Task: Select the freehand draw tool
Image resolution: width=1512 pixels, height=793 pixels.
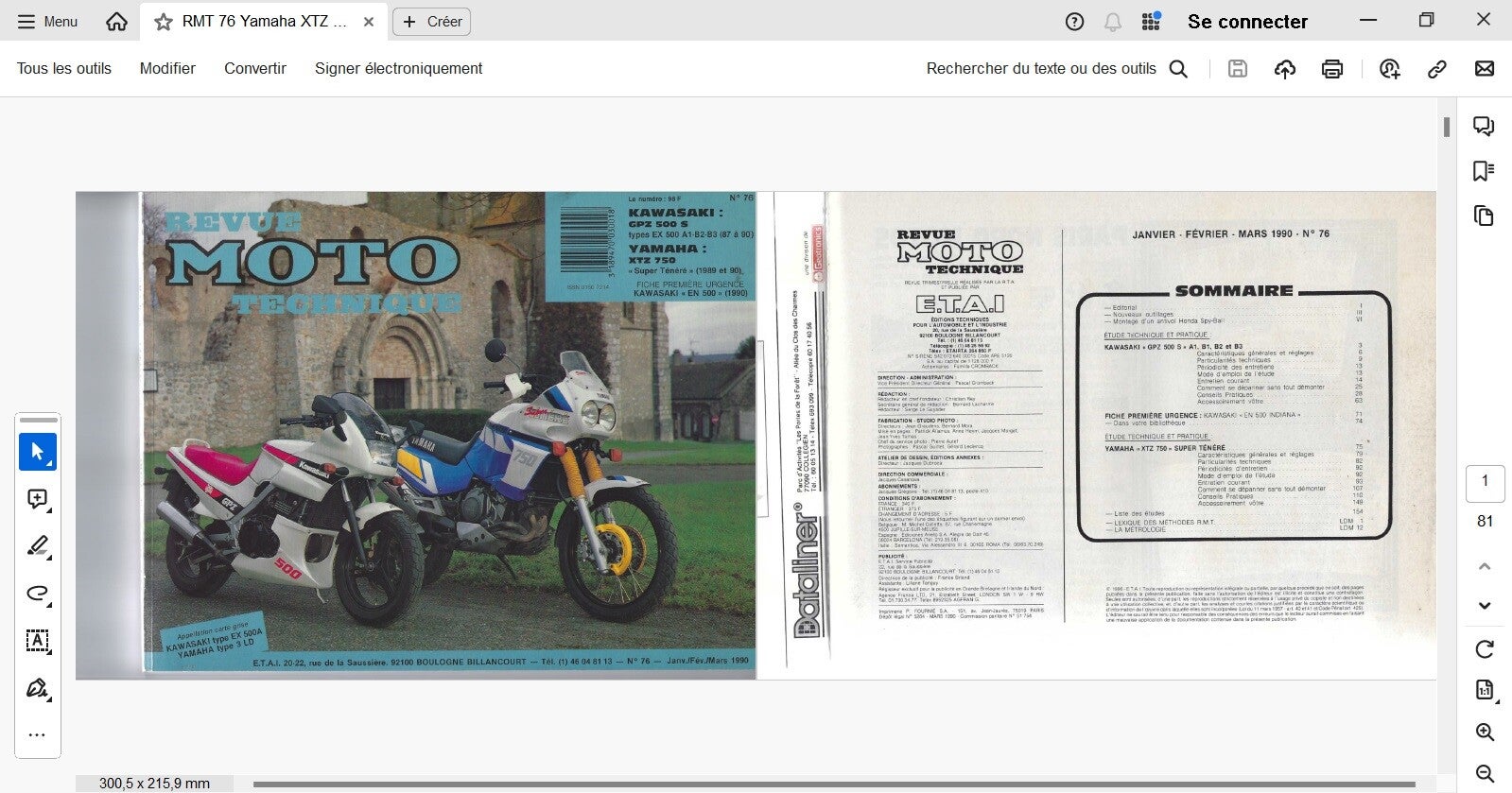Action: point(38,594)
